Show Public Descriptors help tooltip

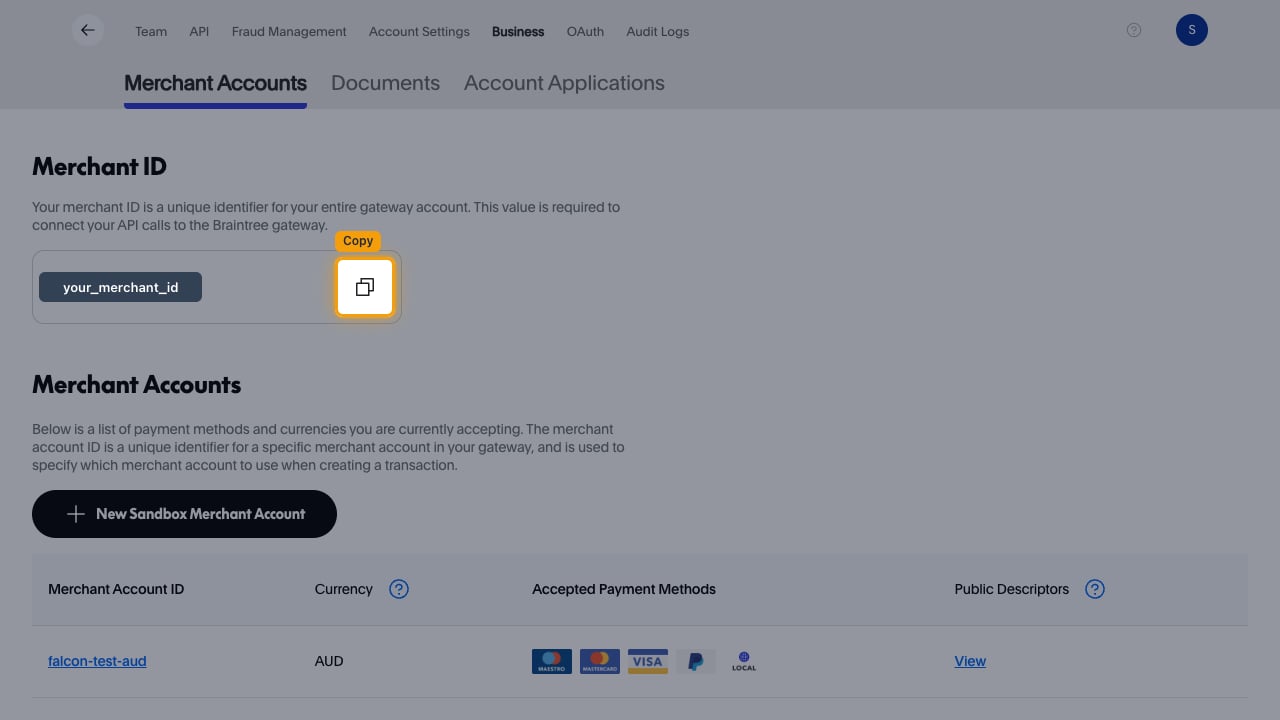(x=1095, y=589)
